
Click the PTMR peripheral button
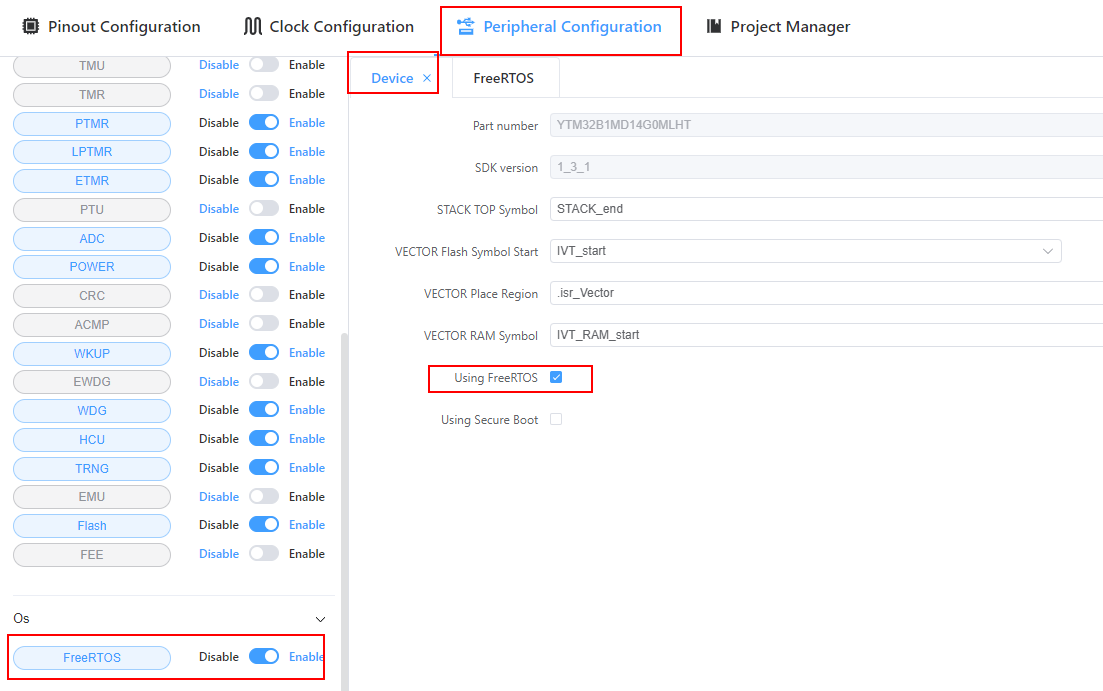(x=92, y=123)
